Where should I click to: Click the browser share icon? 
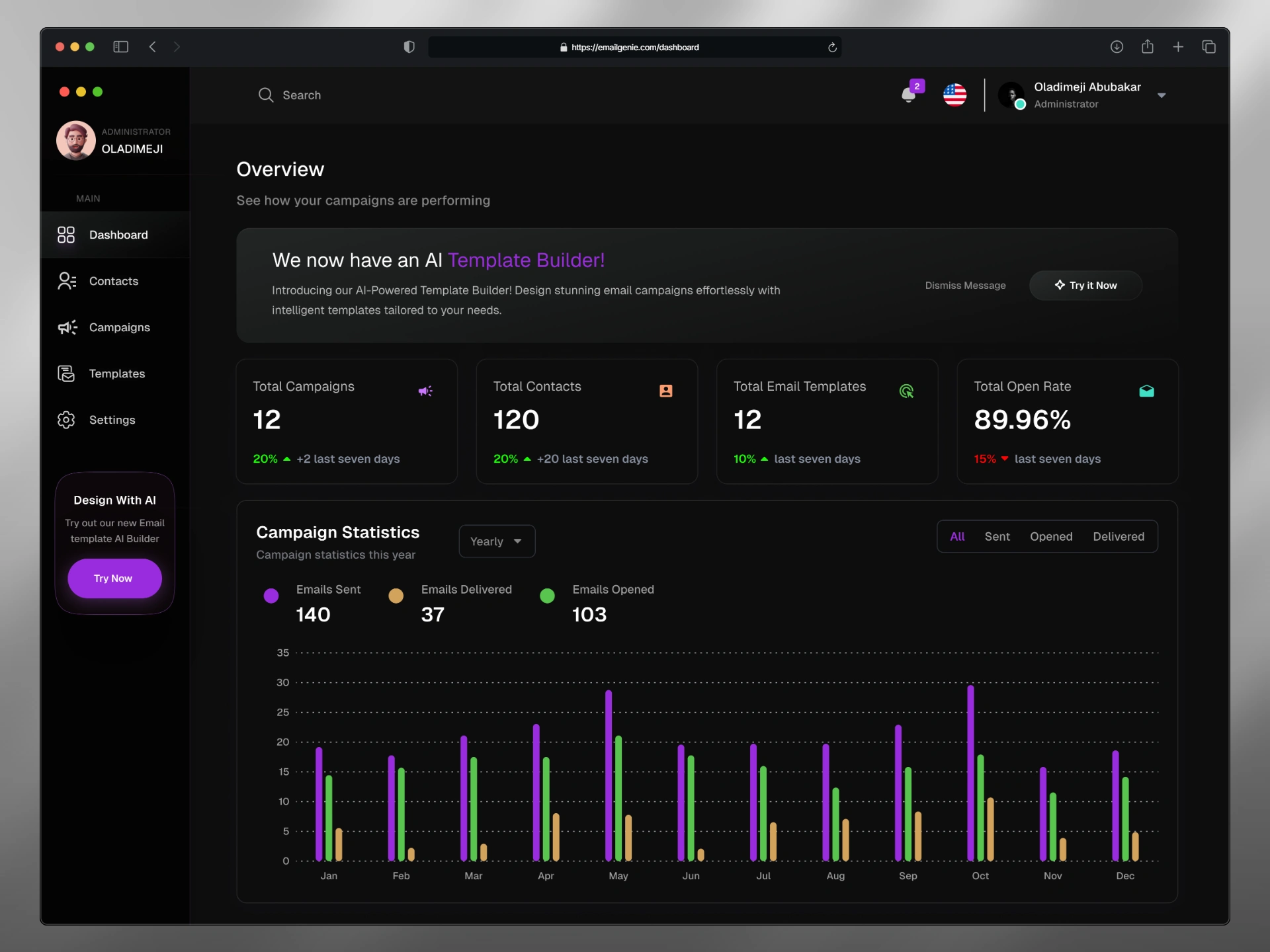pyautogui.click(x=1148, y=47)
